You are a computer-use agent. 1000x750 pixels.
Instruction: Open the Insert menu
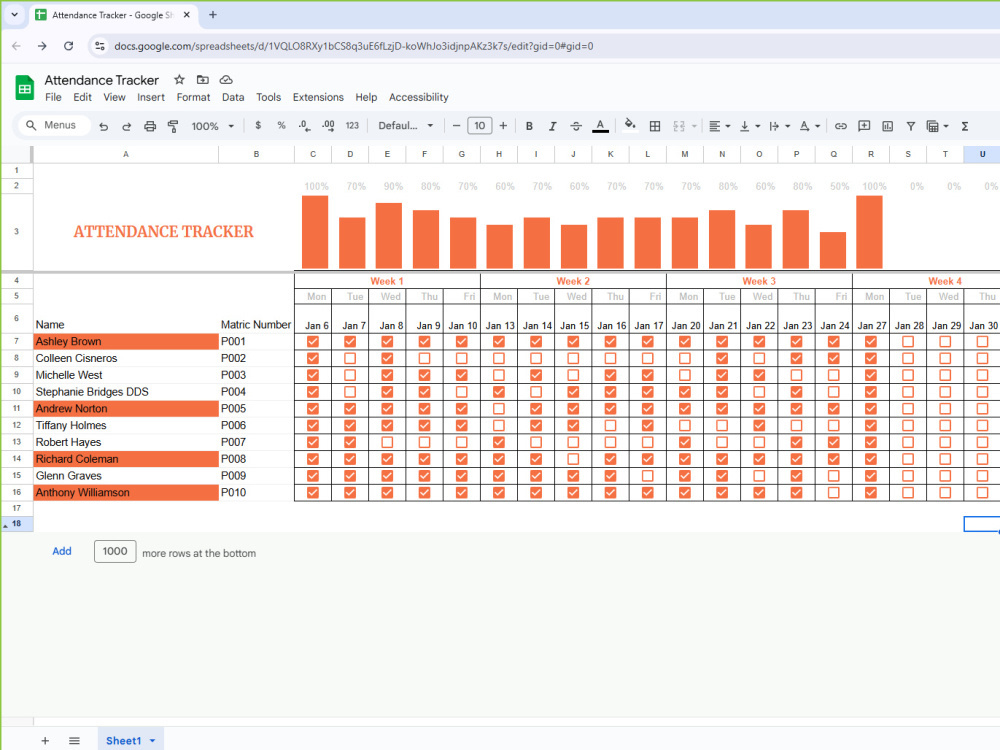pos(151,97)
